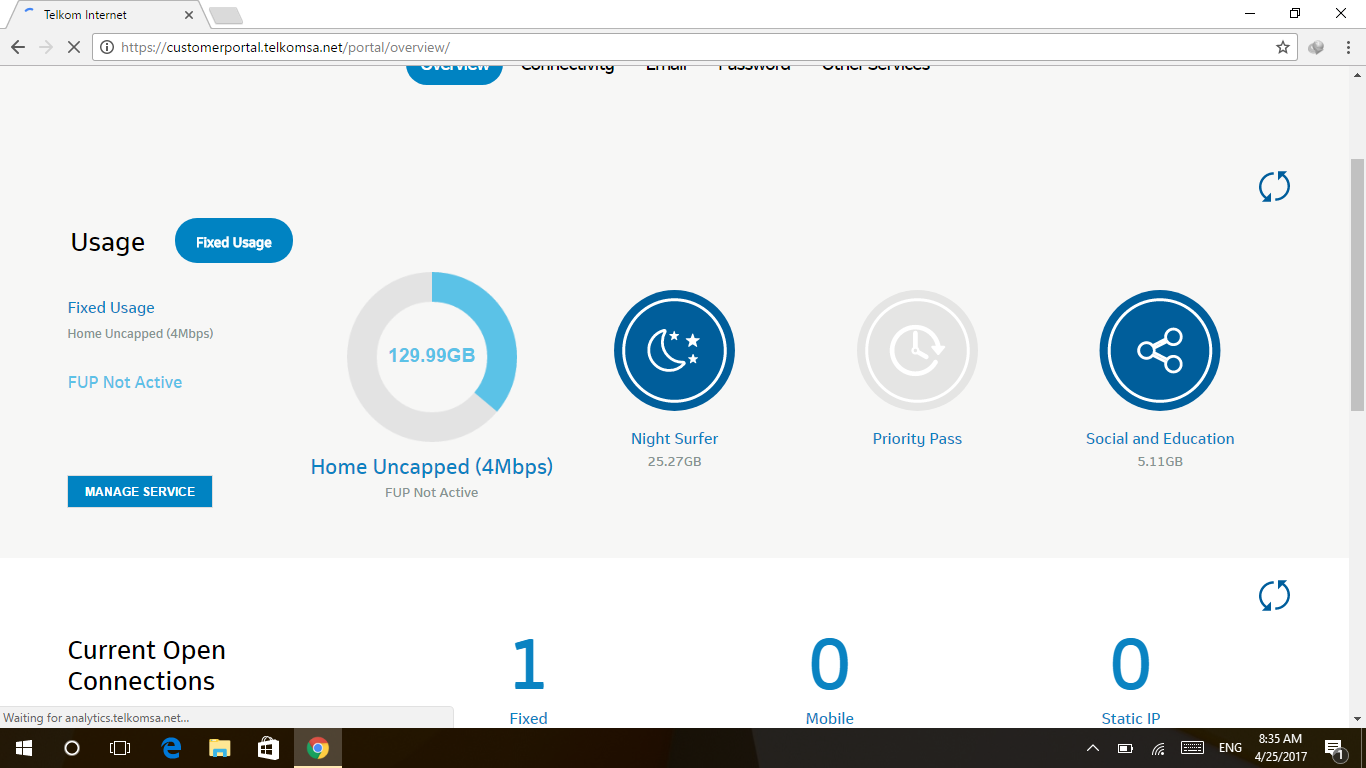Open File Explorer from the taskbar
This screenshot has height=768, width=1366.
point(219,748)
